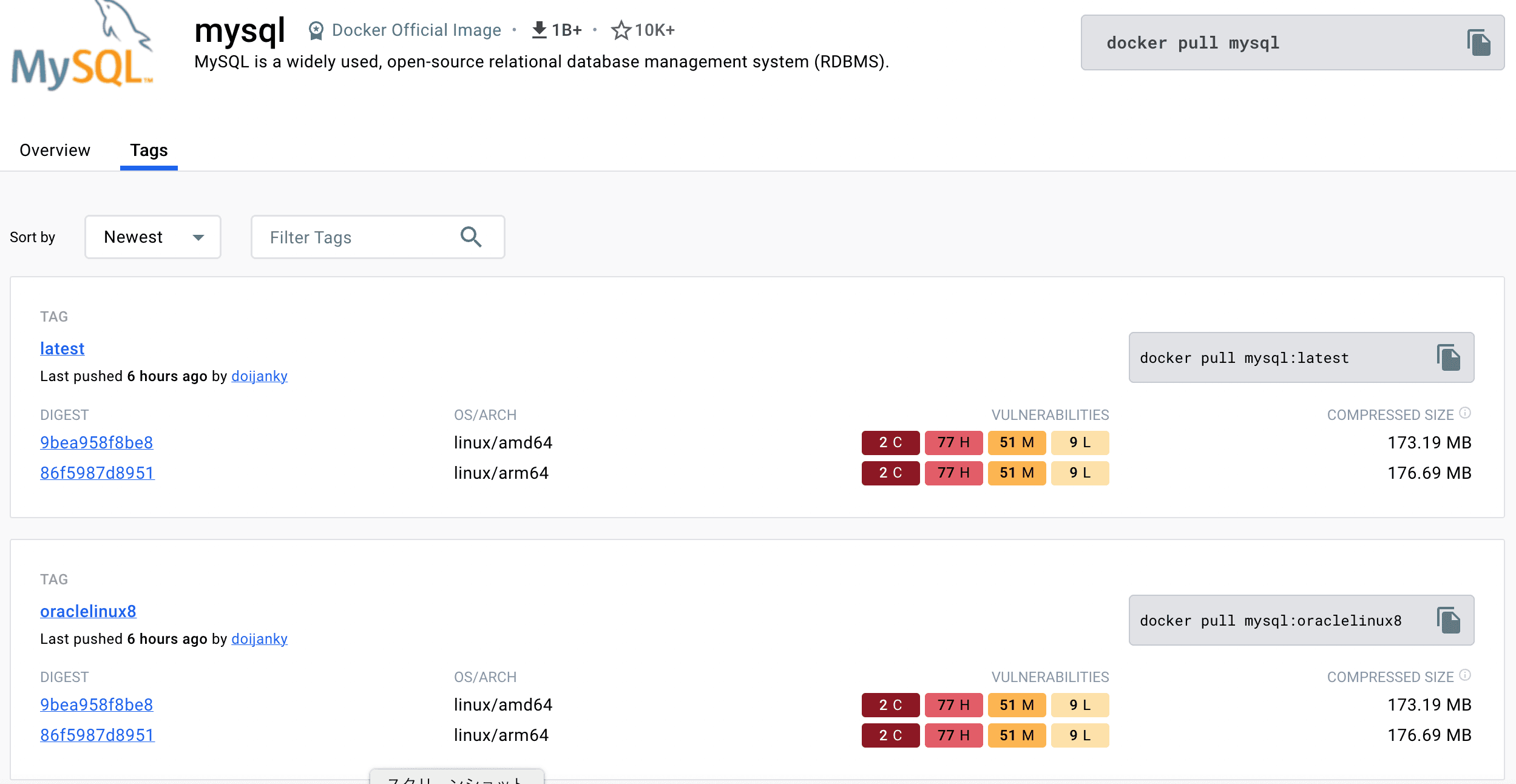
Task: Open digest 9bea958f8be8 under latest tag
Action: [96, 442]
